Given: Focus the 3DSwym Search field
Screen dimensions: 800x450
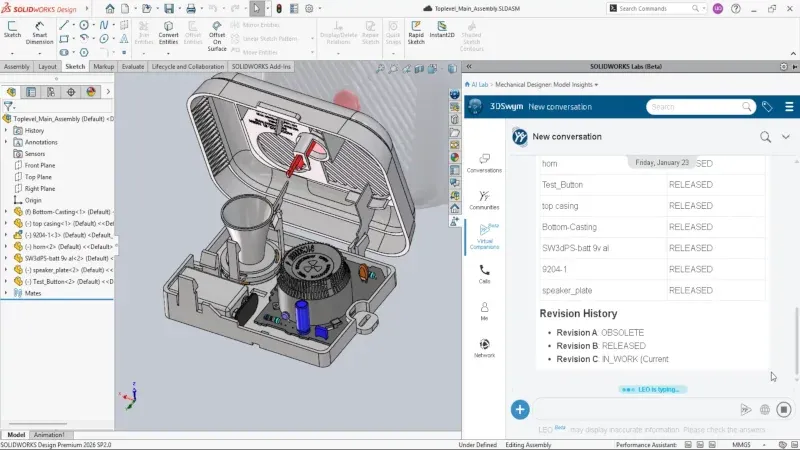Looking at the screenshot, I should 701,107.
